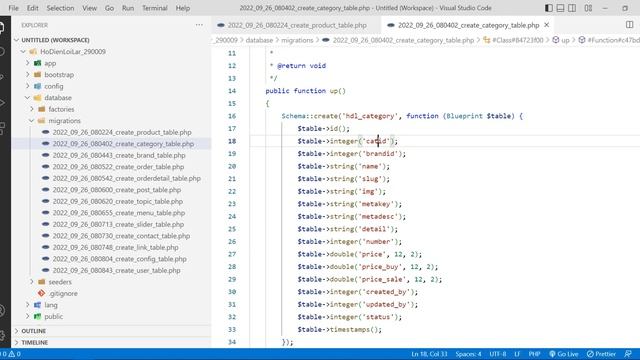Open the Run menu
The height and width of the screenshot is (360, 640).
click(128, 8)
